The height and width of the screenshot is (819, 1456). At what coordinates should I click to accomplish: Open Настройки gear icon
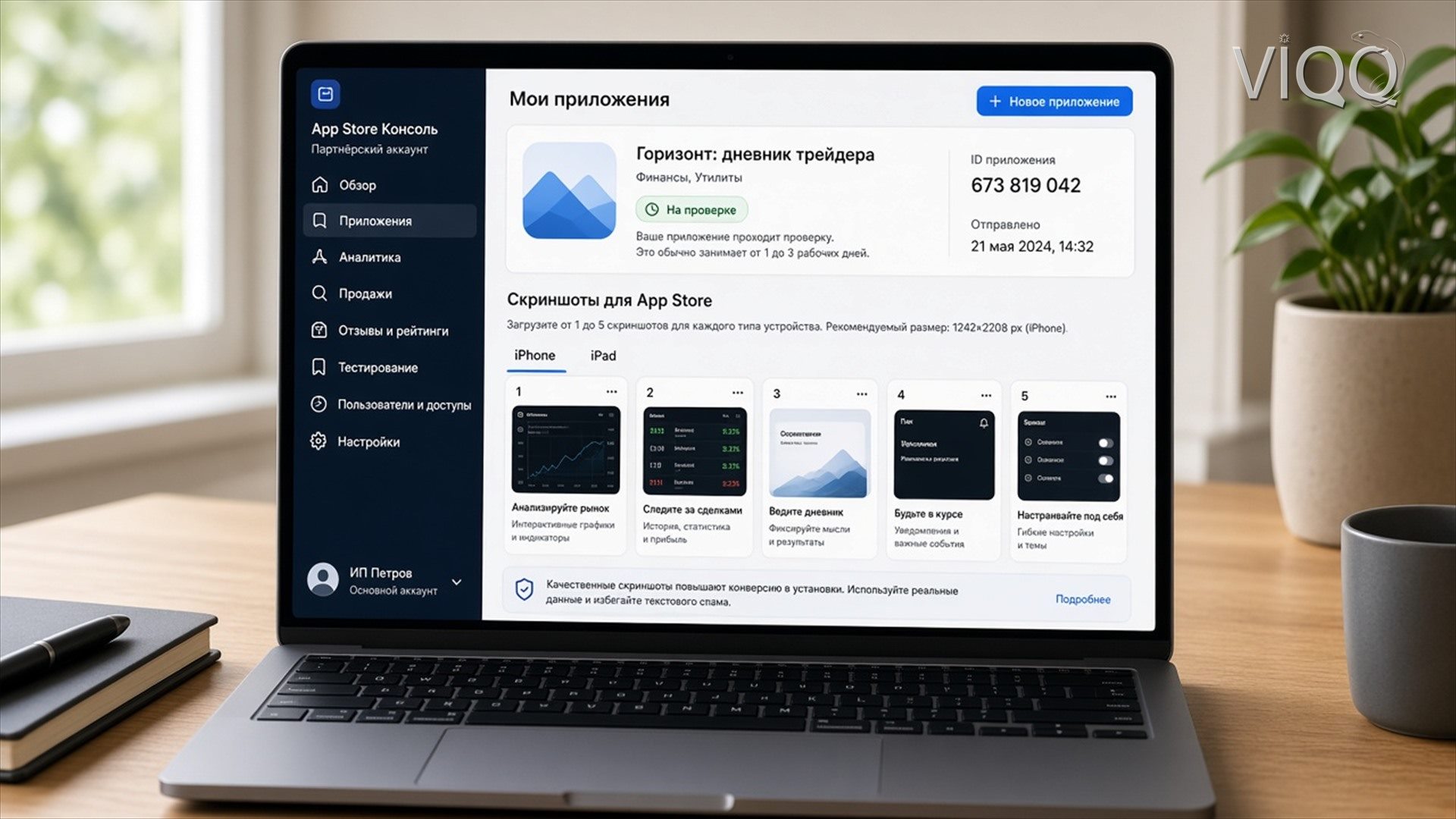point(318,441)
